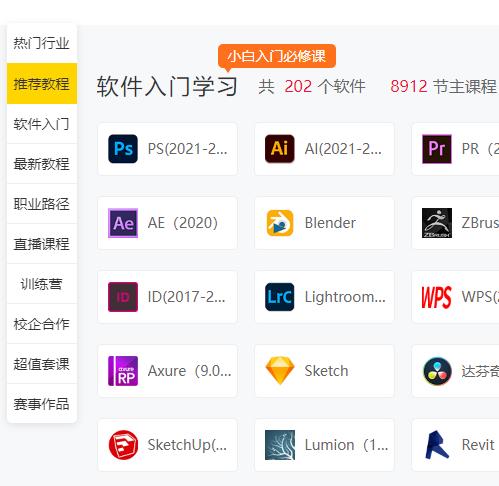Open the Blender course label

tap(330, 223)
